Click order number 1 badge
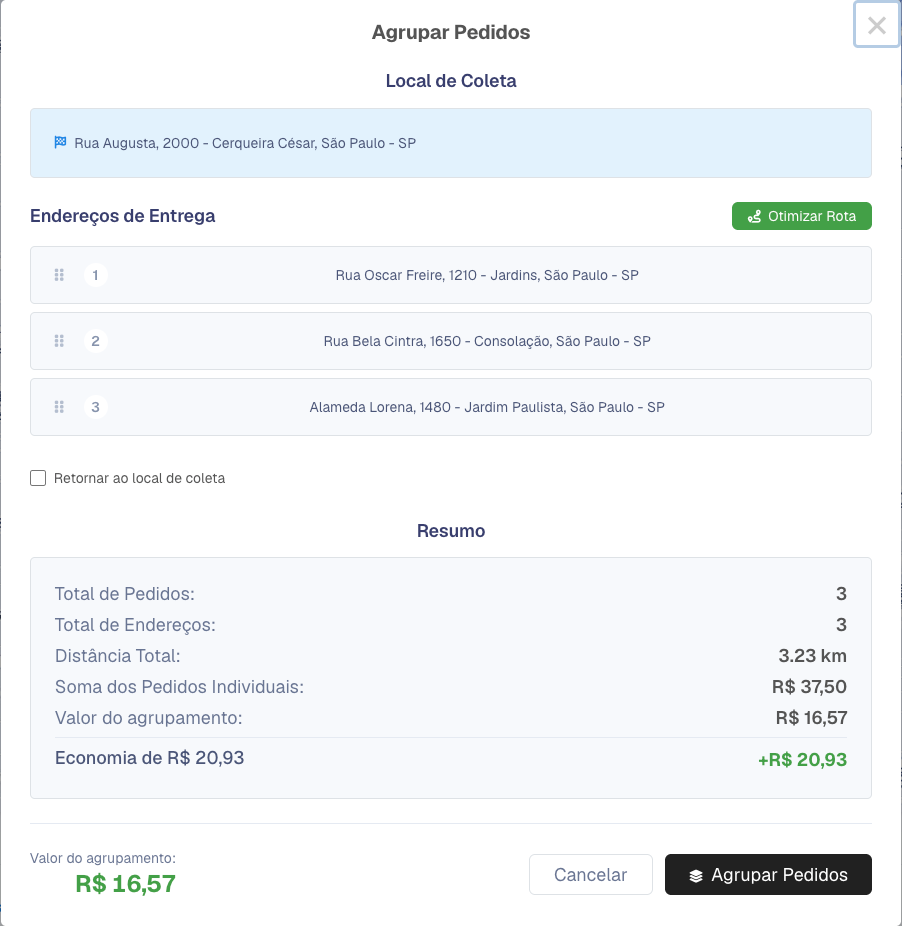Screen dimensions: 902x926 coord(95,275)
